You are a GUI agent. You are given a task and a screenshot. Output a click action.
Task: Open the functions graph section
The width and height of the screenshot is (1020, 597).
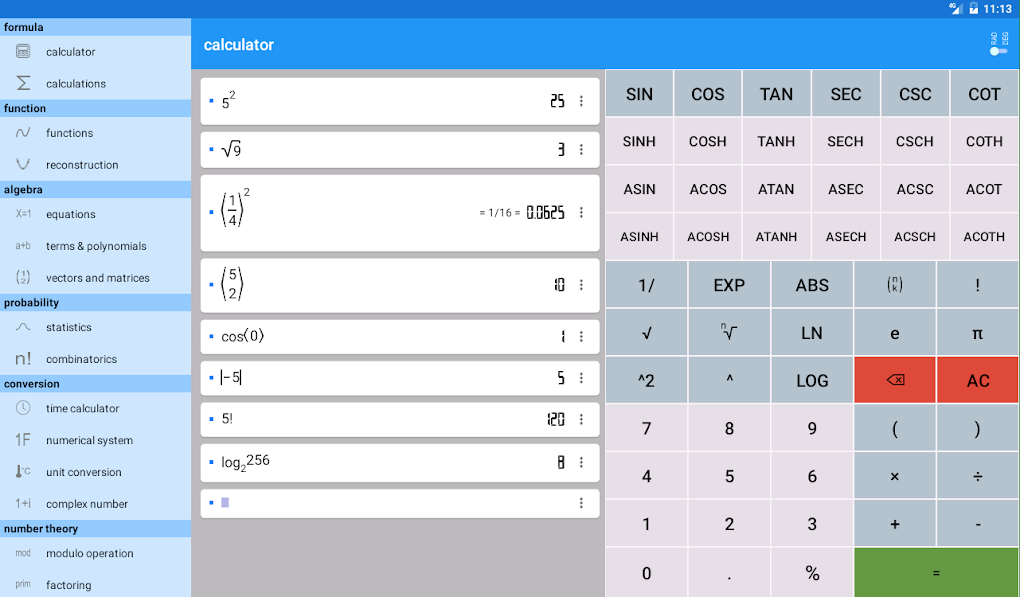[x=69, y=133]
